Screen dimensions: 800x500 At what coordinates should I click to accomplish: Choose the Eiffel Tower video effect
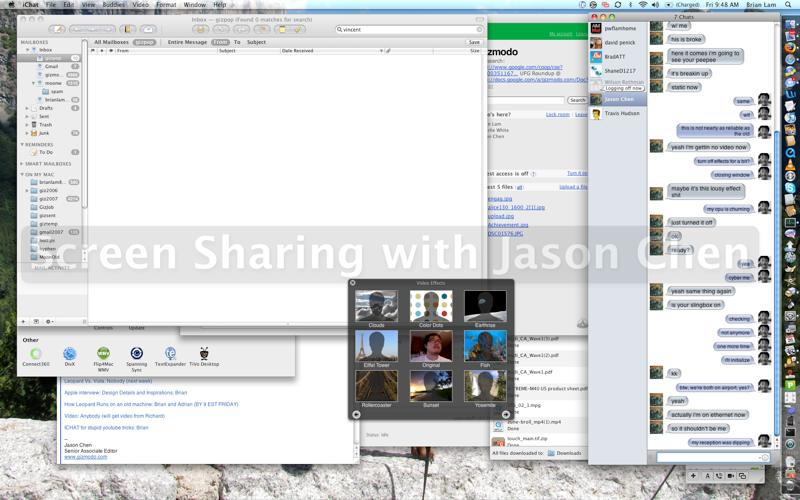tap(376, 348)
